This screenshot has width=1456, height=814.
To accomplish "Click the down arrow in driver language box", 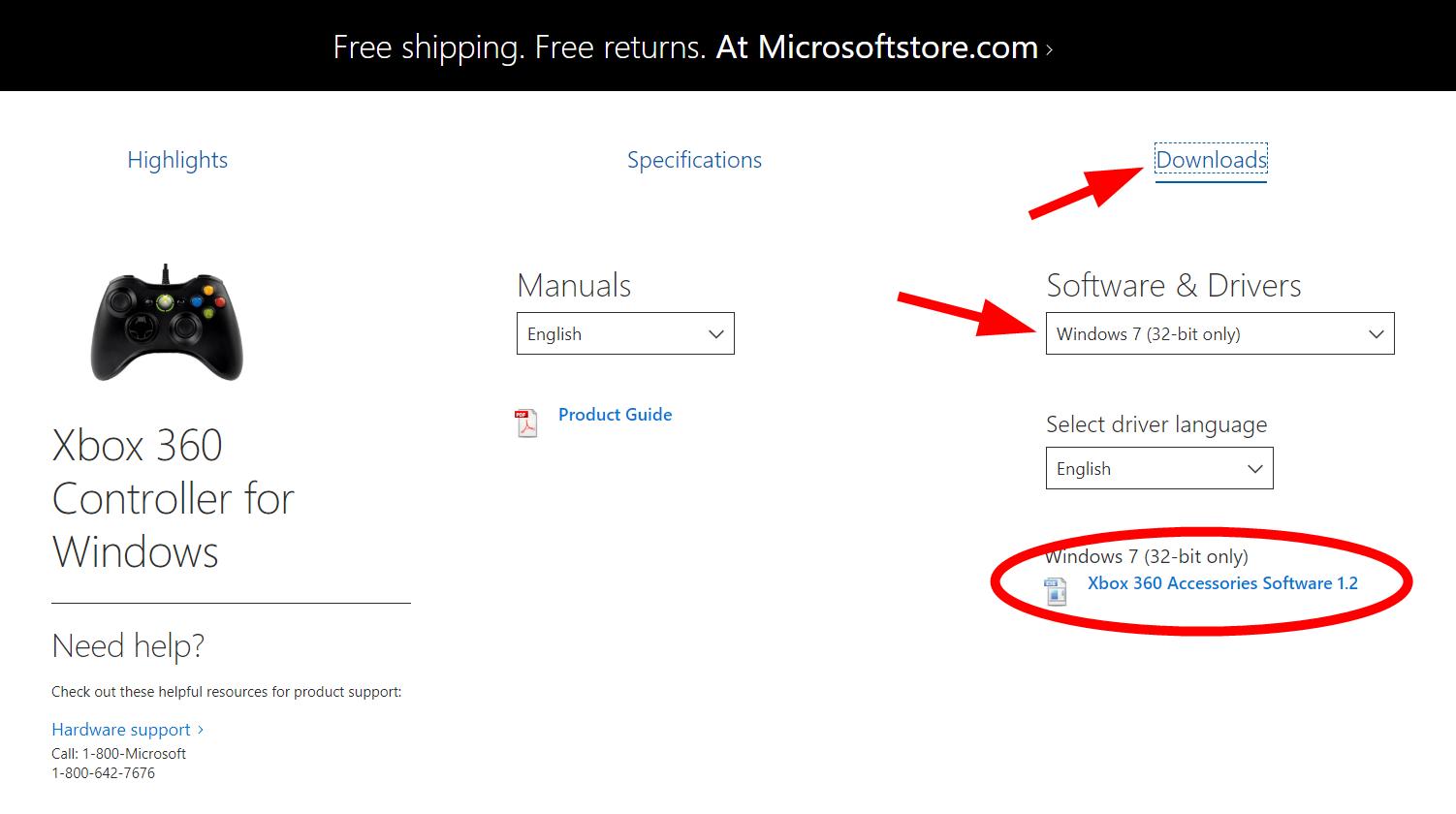I will [x=1254, y=469].
